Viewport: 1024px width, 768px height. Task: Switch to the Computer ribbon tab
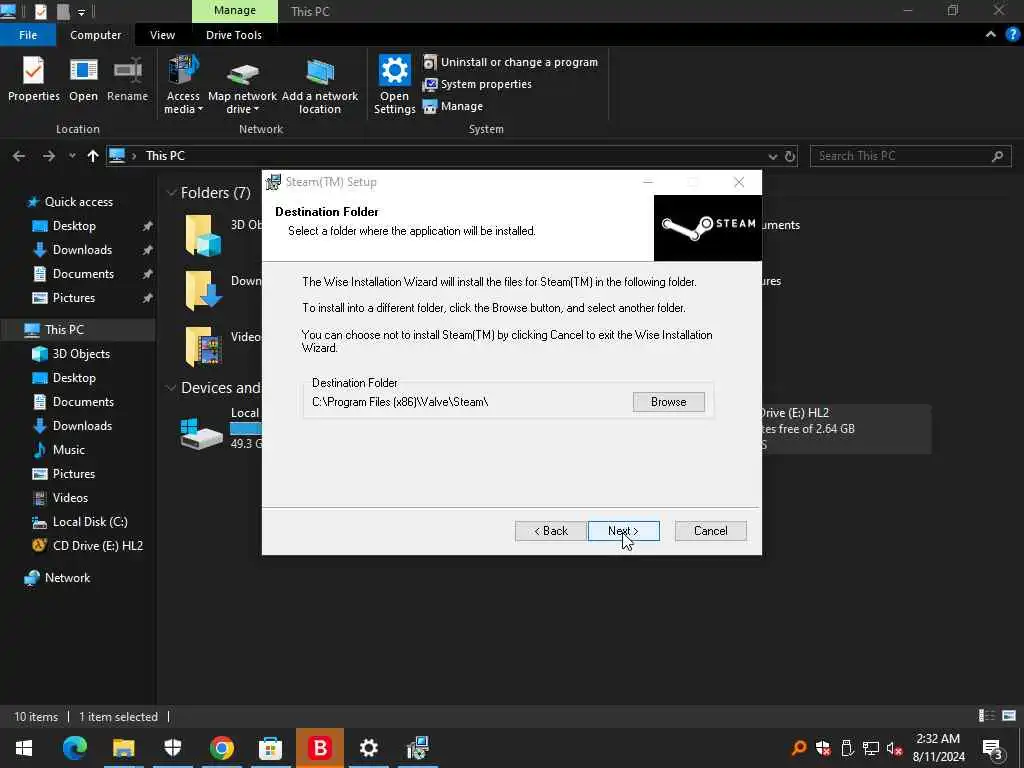click(x=95, y=35)
